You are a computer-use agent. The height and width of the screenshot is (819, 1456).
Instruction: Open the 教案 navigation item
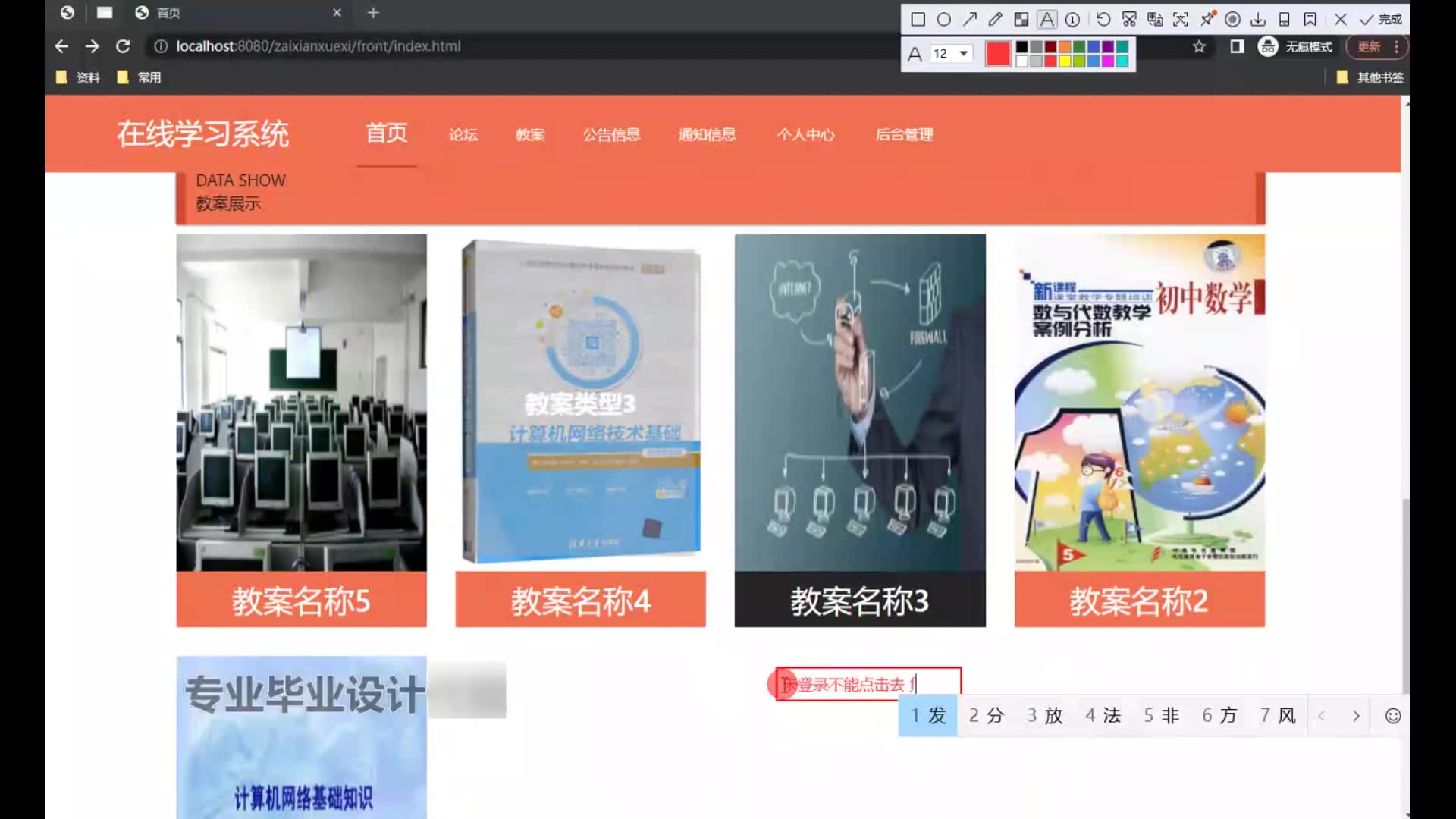[x=530, y=135]
